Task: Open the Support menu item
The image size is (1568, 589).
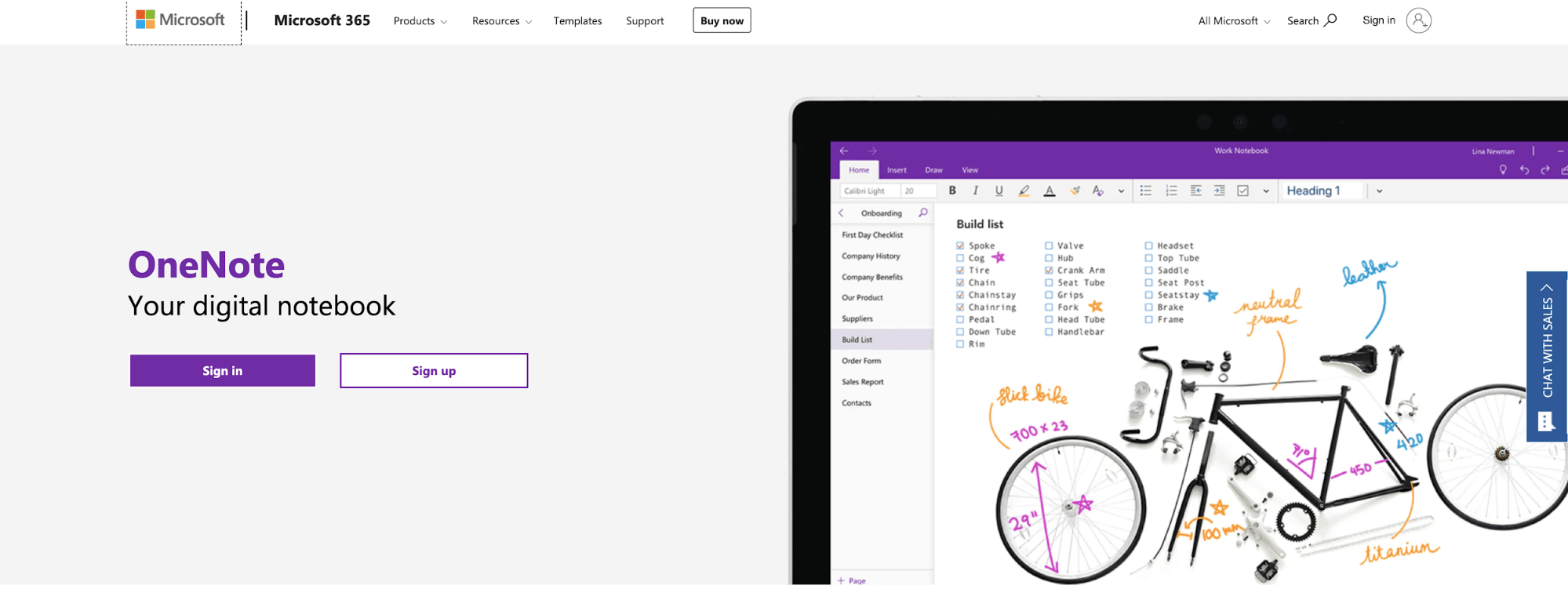Action: tap(645, 21)
